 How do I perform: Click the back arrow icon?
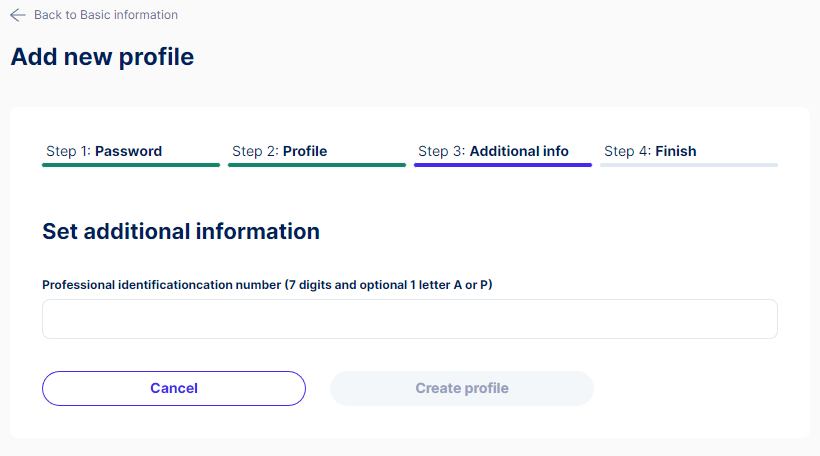coord(18,15)
